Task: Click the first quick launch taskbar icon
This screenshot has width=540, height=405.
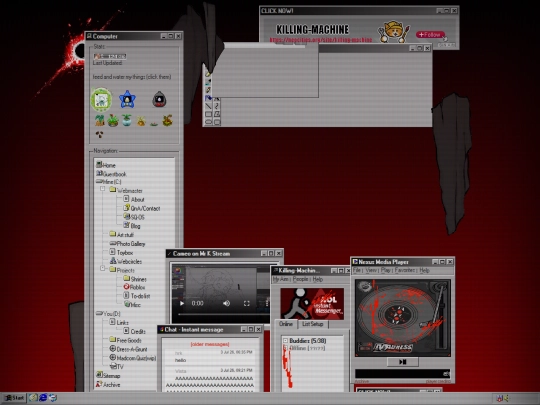Action: coord(33,398)
